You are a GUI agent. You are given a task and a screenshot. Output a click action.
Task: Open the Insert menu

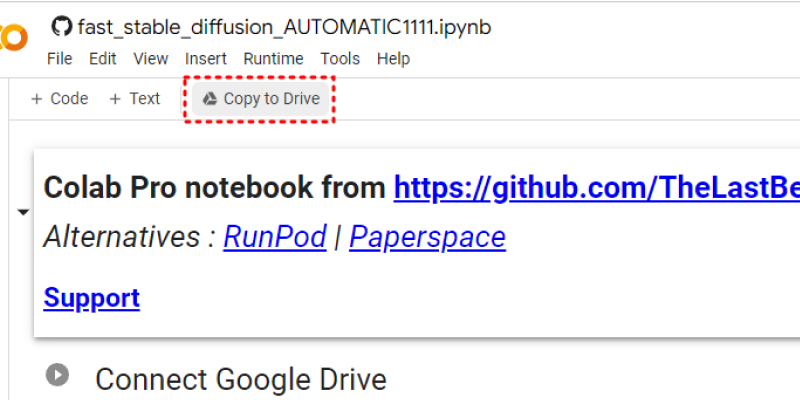pyautogui.click(x=206, y=59)
